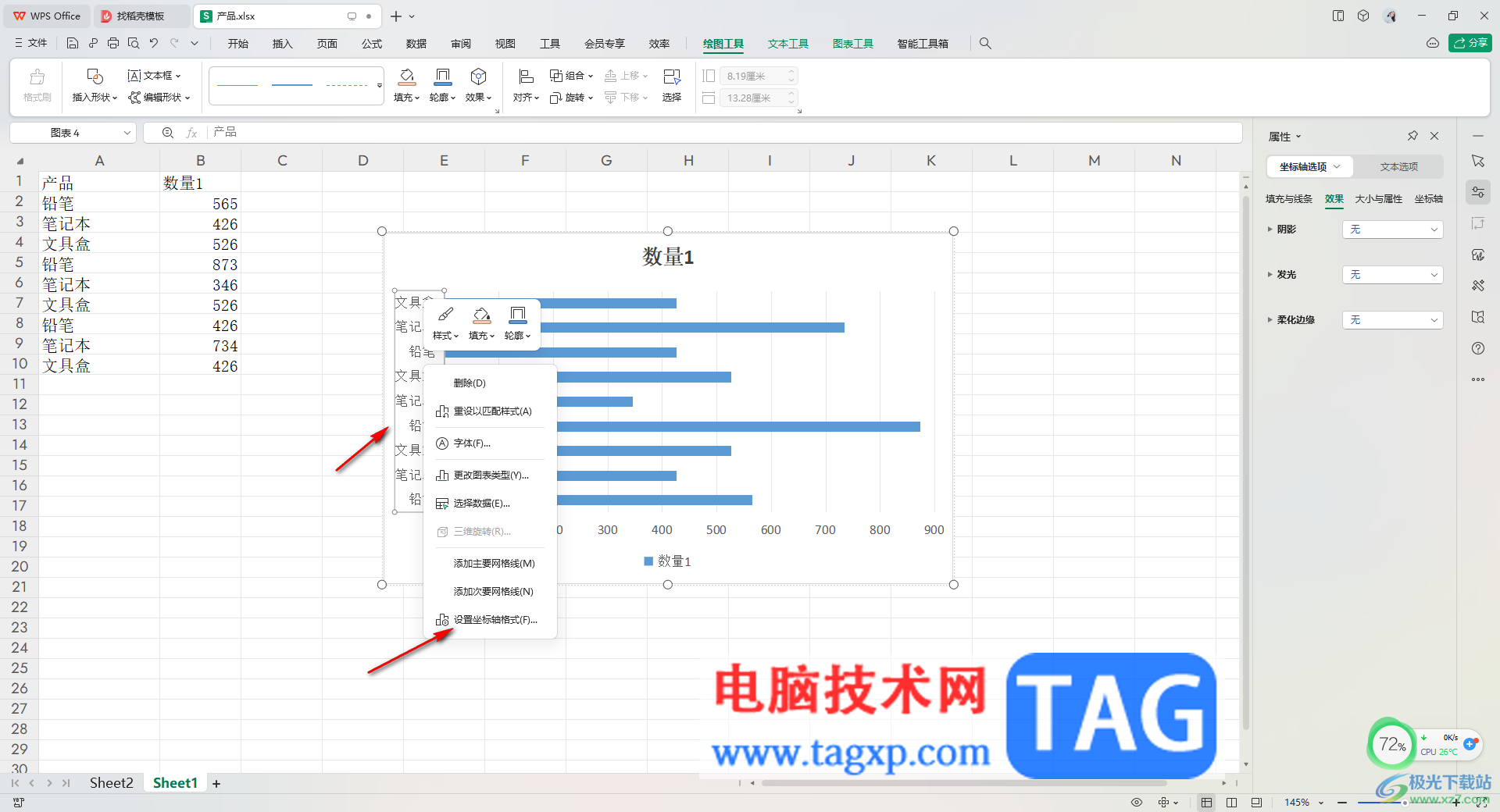Viewport: 1500px width, 812px height.
Task: Click the ribbon Effects (效果) cube icon
Action: coord(478,77)
